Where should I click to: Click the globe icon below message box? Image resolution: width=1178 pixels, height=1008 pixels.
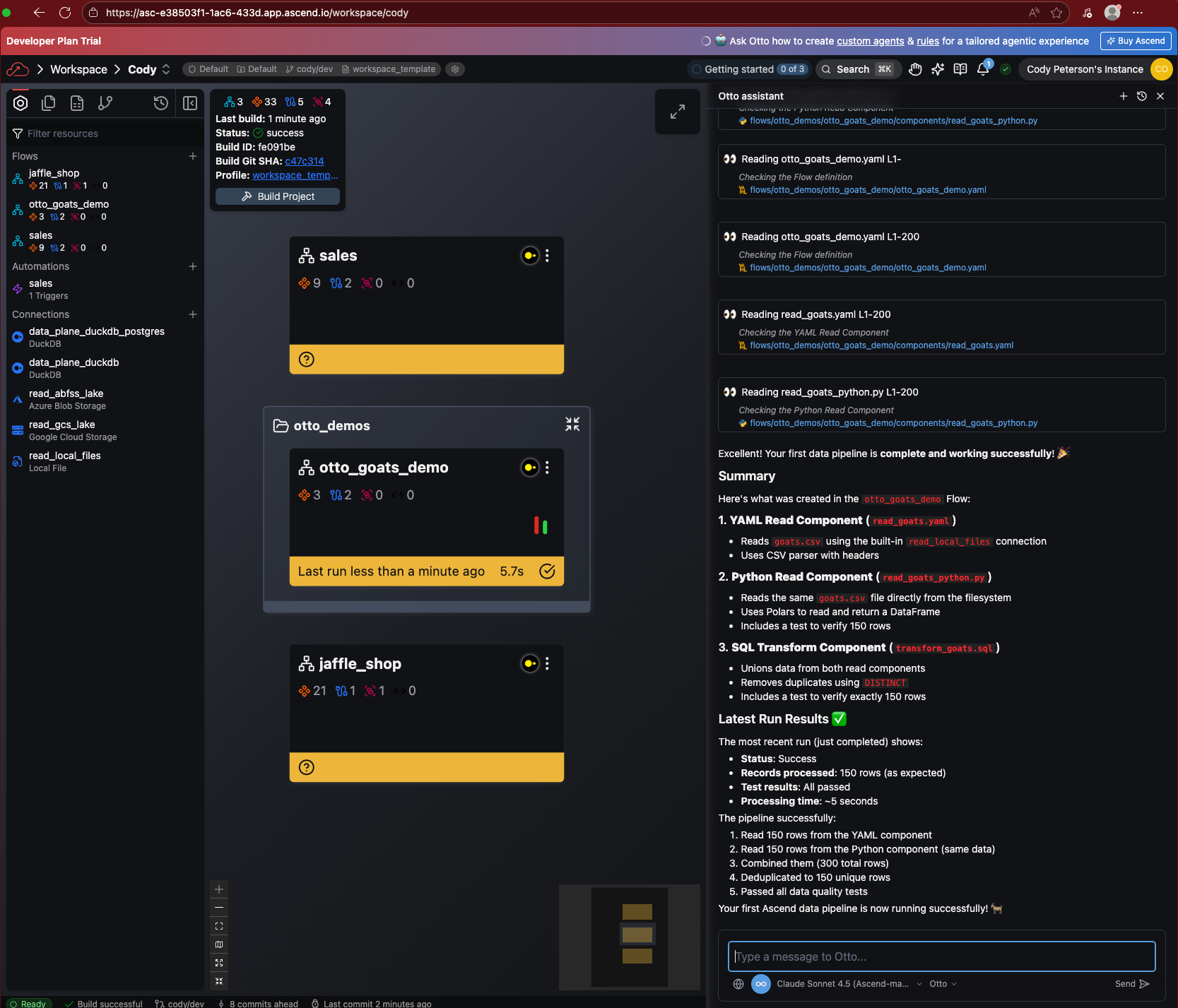738,984
